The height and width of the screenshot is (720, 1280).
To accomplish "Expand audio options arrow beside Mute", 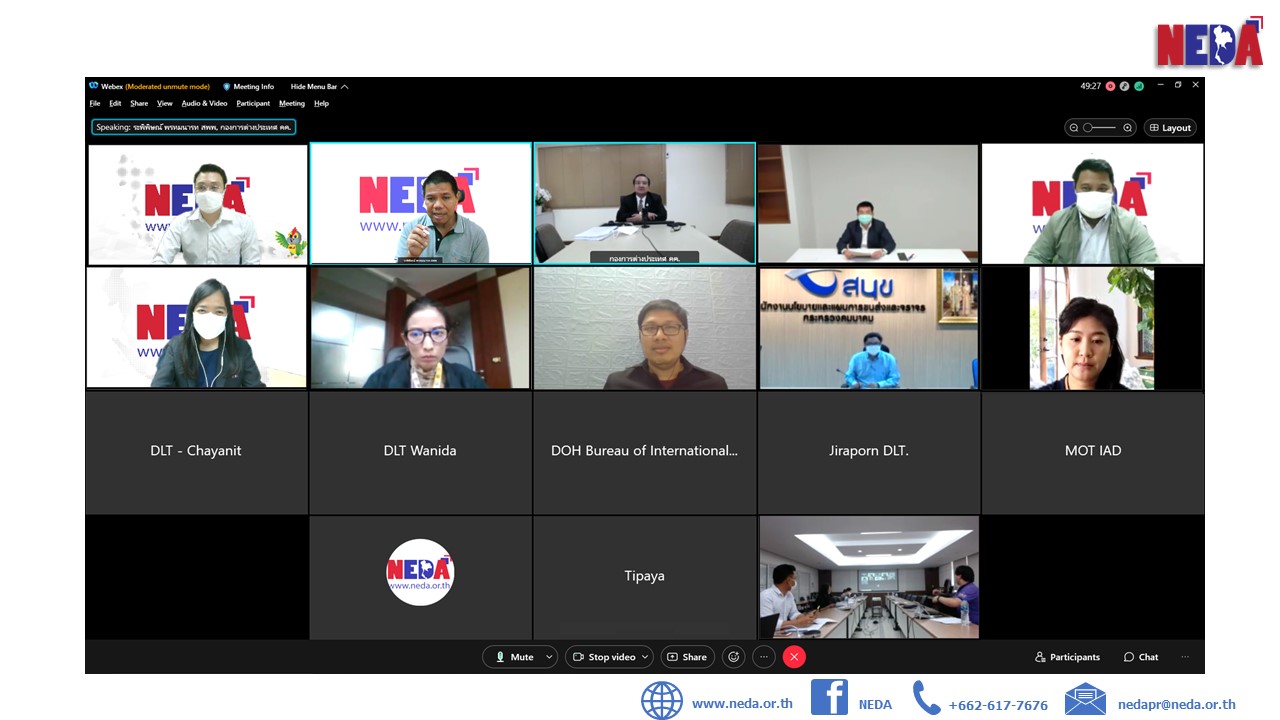I will pos(549,657).
